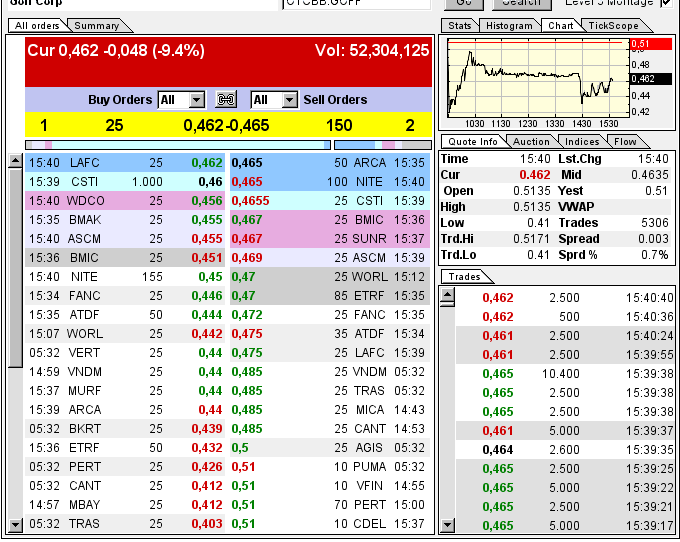Click the chain link icon between order filters
The width and height of the screenshot is (680, 542).
tap(226, 100)
